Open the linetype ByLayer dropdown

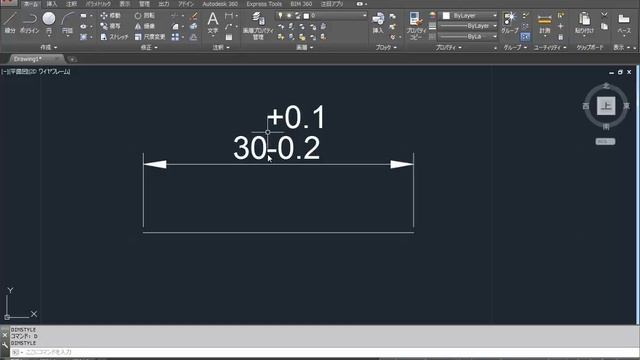[x=468, y=37]
